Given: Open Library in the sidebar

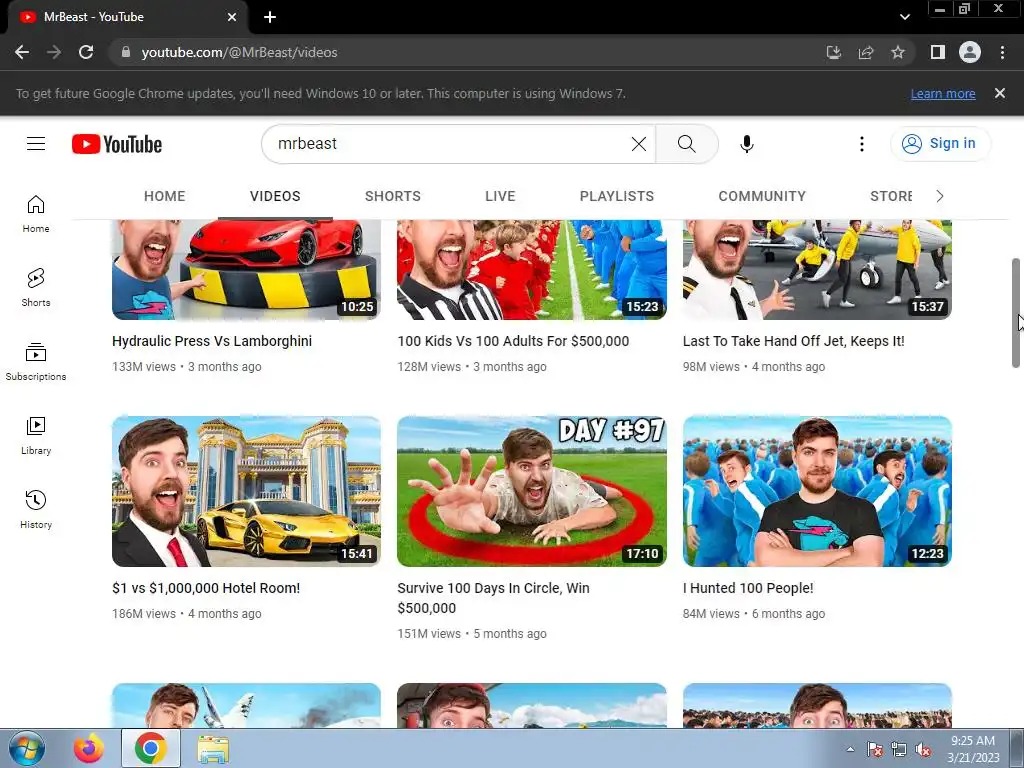Looking at the screenshot, I should click(x=36, y=436).
